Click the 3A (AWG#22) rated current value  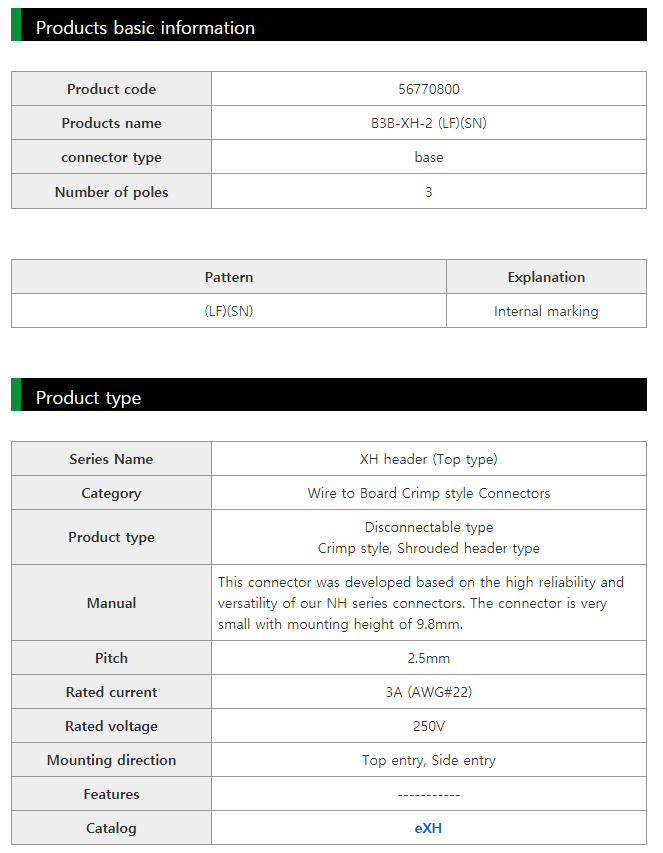point(428,692)
